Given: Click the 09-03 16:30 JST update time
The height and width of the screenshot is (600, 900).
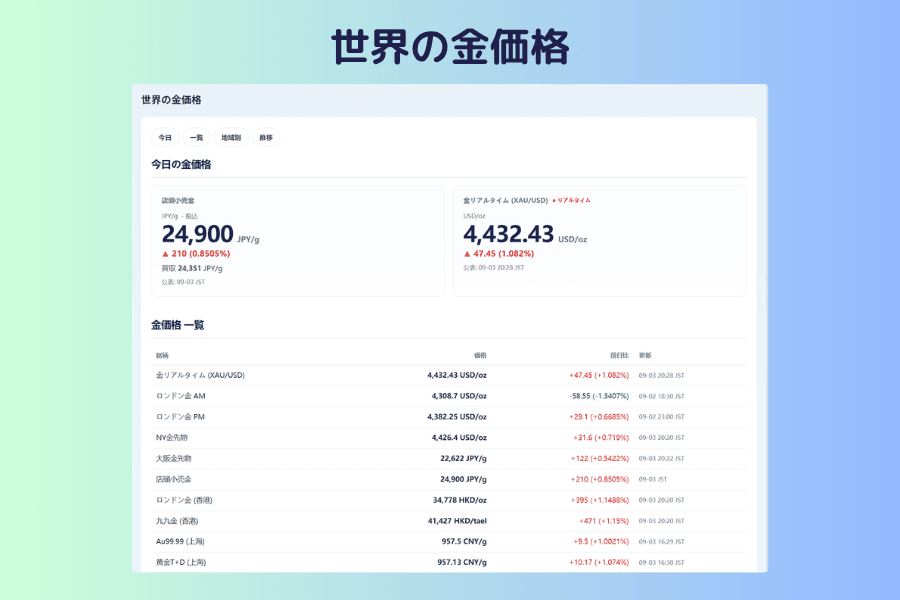Looking at the screenshot, I should 662,562.
